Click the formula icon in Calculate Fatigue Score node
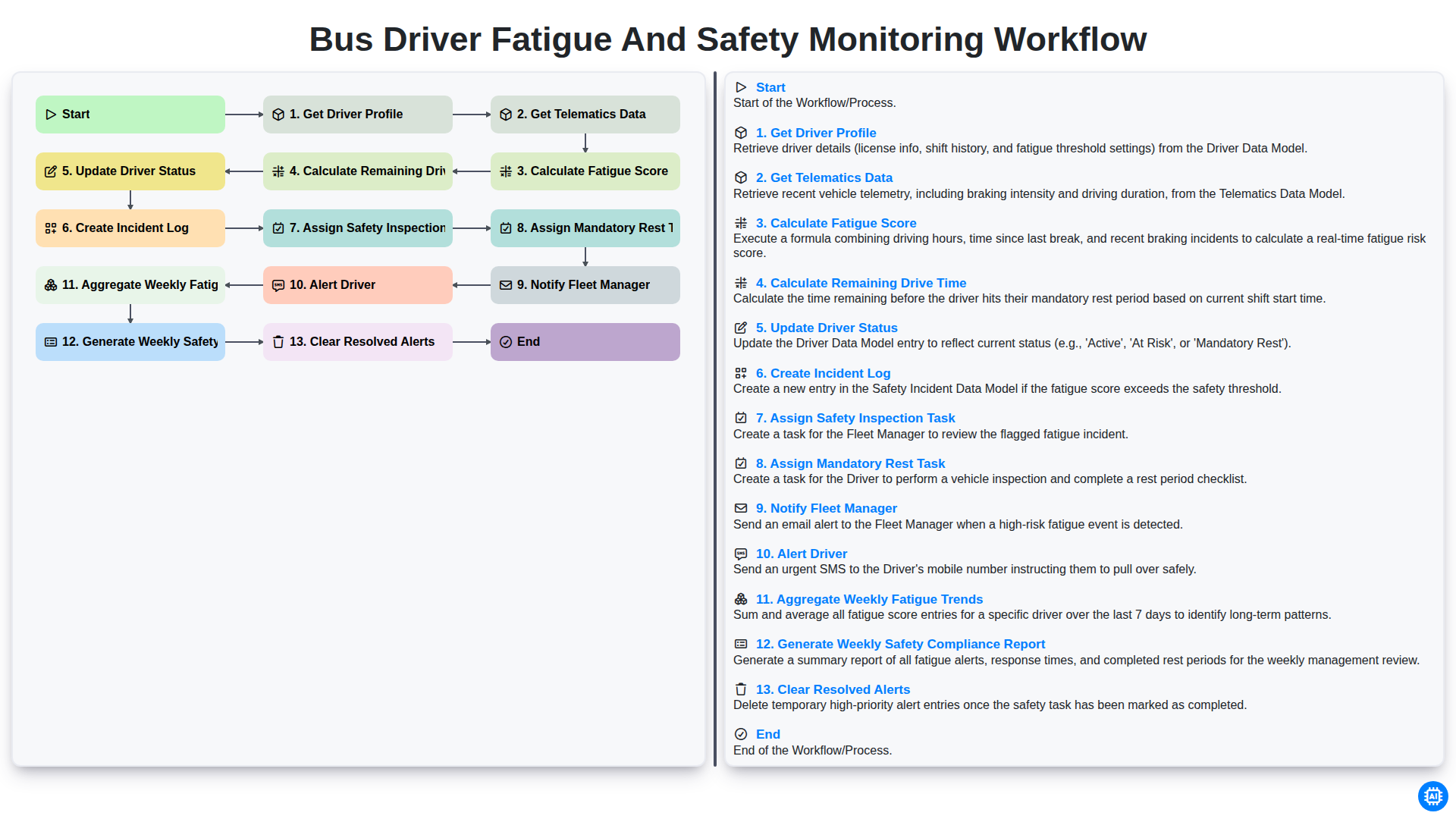The image size is (1456, 819). click(506, 171)
